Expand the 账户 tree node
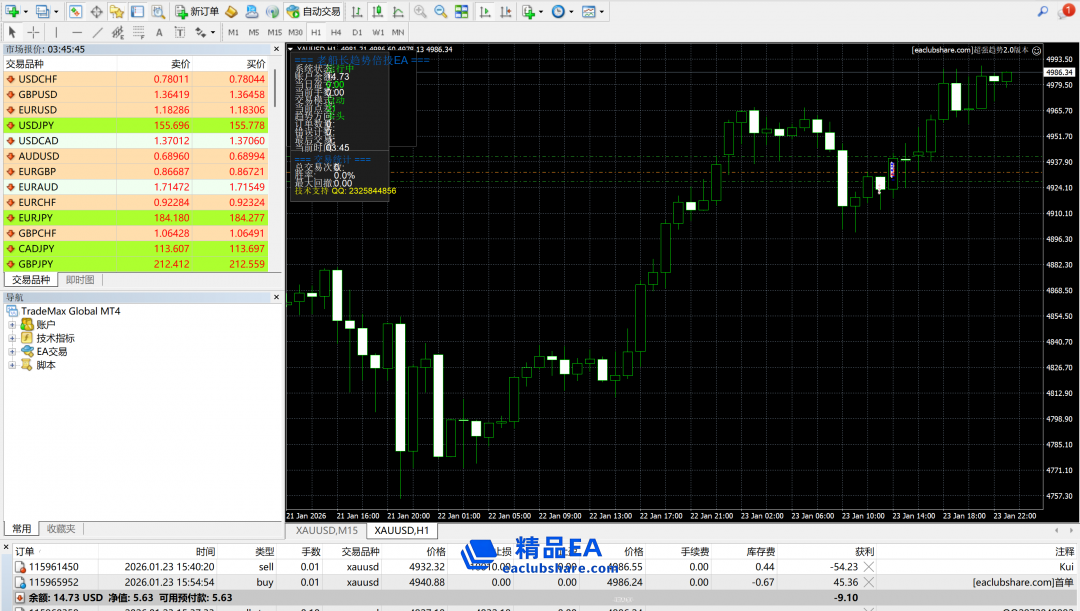Image resolution: width=1080 pixels, height=611 pixels. tap(12, 325)
